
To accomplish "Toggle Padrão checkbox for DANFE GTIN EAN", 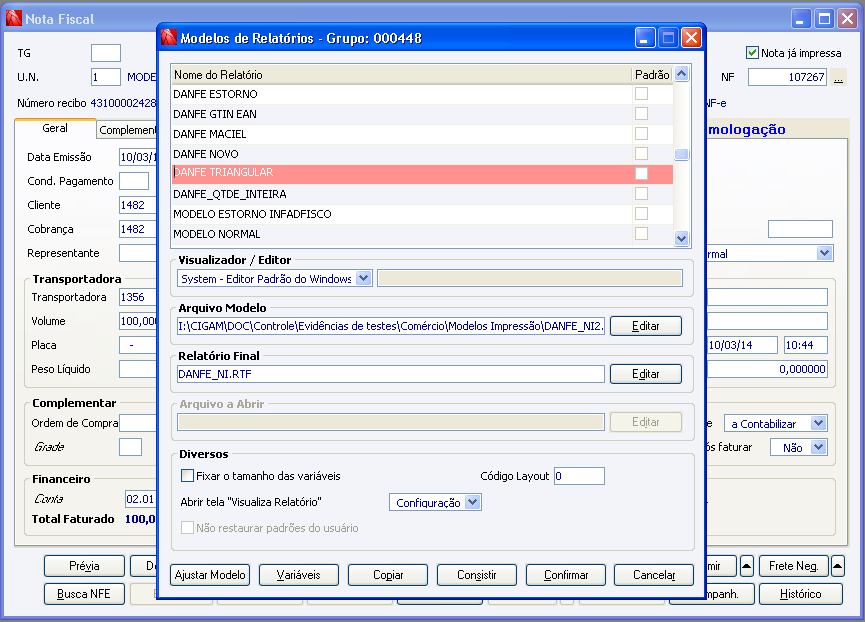I will [641, 114].
